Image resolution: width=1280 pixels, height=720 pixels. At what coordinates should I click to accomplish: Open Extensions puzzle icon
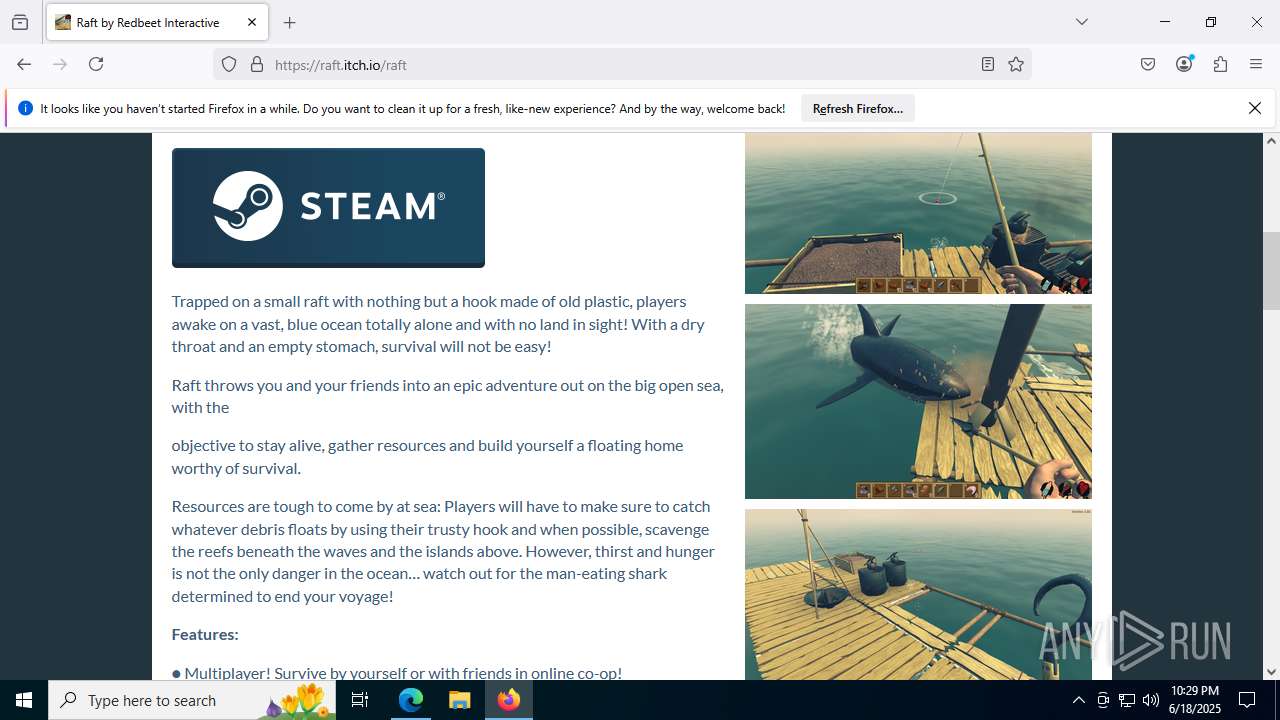click(1220, 64)
